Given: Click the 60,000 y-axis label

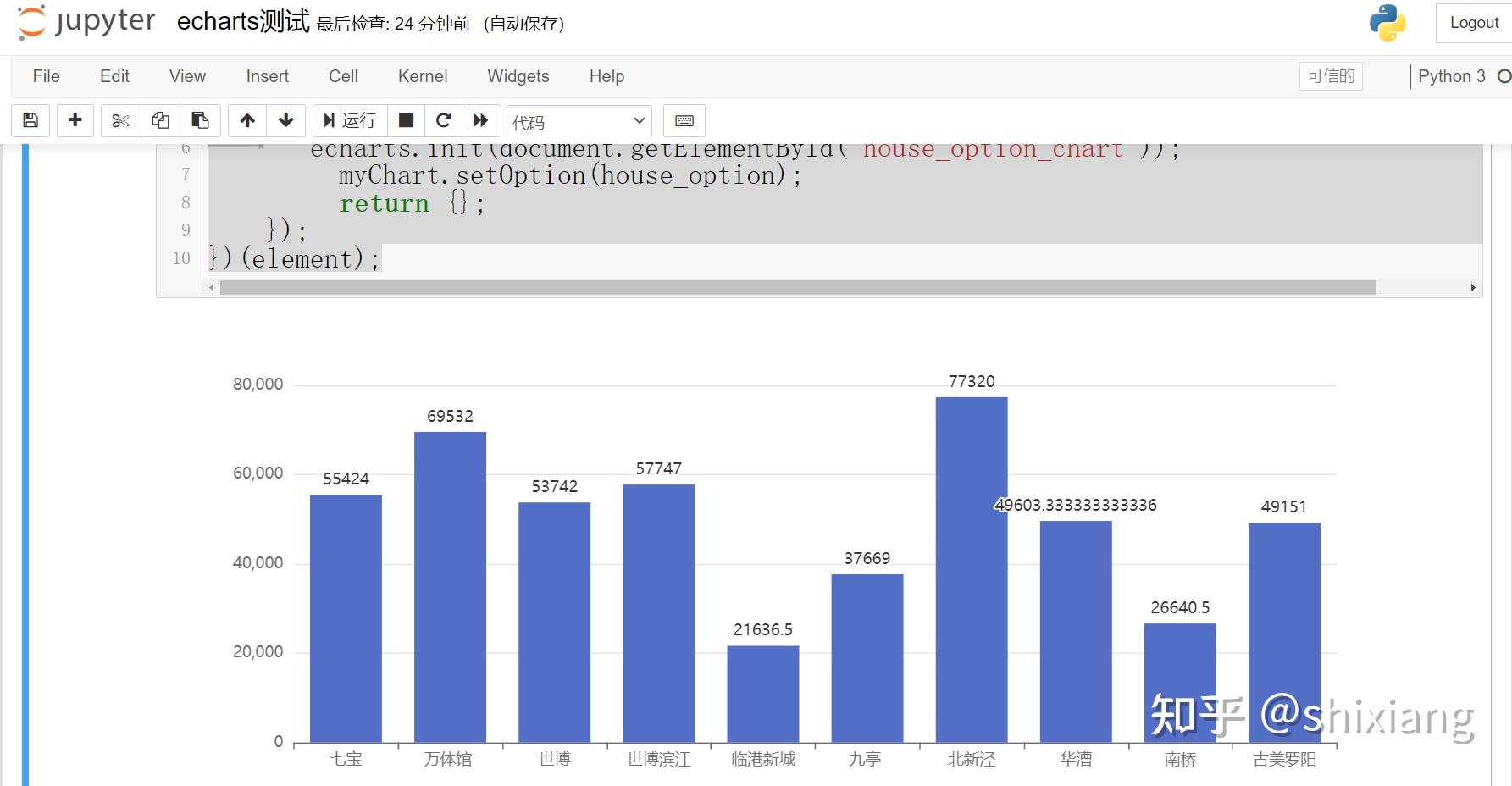Looking at the screenshot, I should 258,473.
